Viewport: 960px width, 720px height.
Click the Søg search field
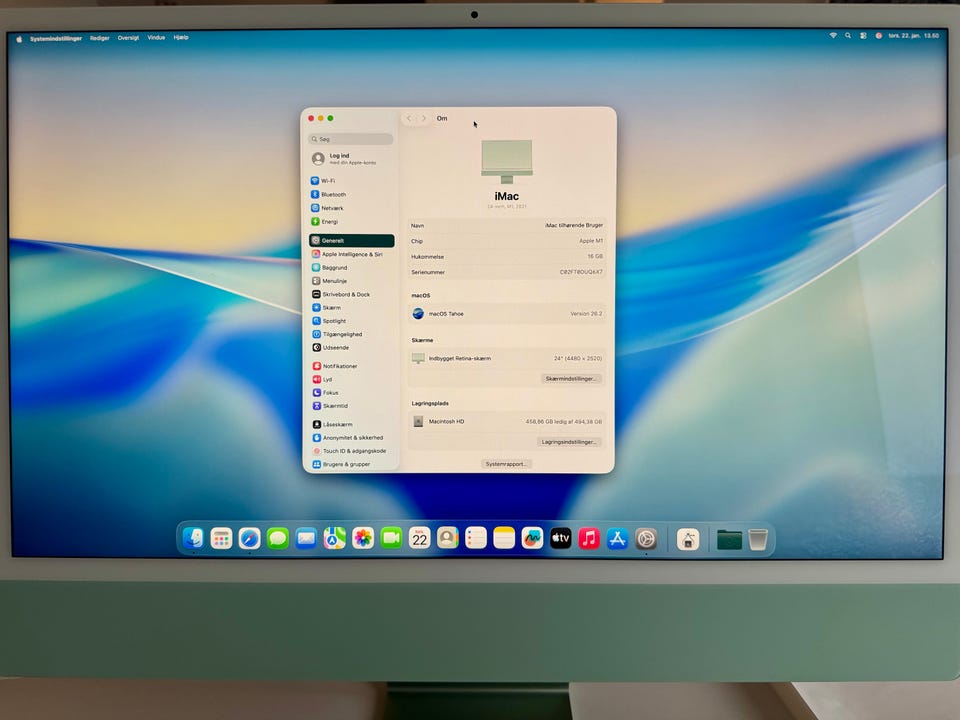(350, 139)
